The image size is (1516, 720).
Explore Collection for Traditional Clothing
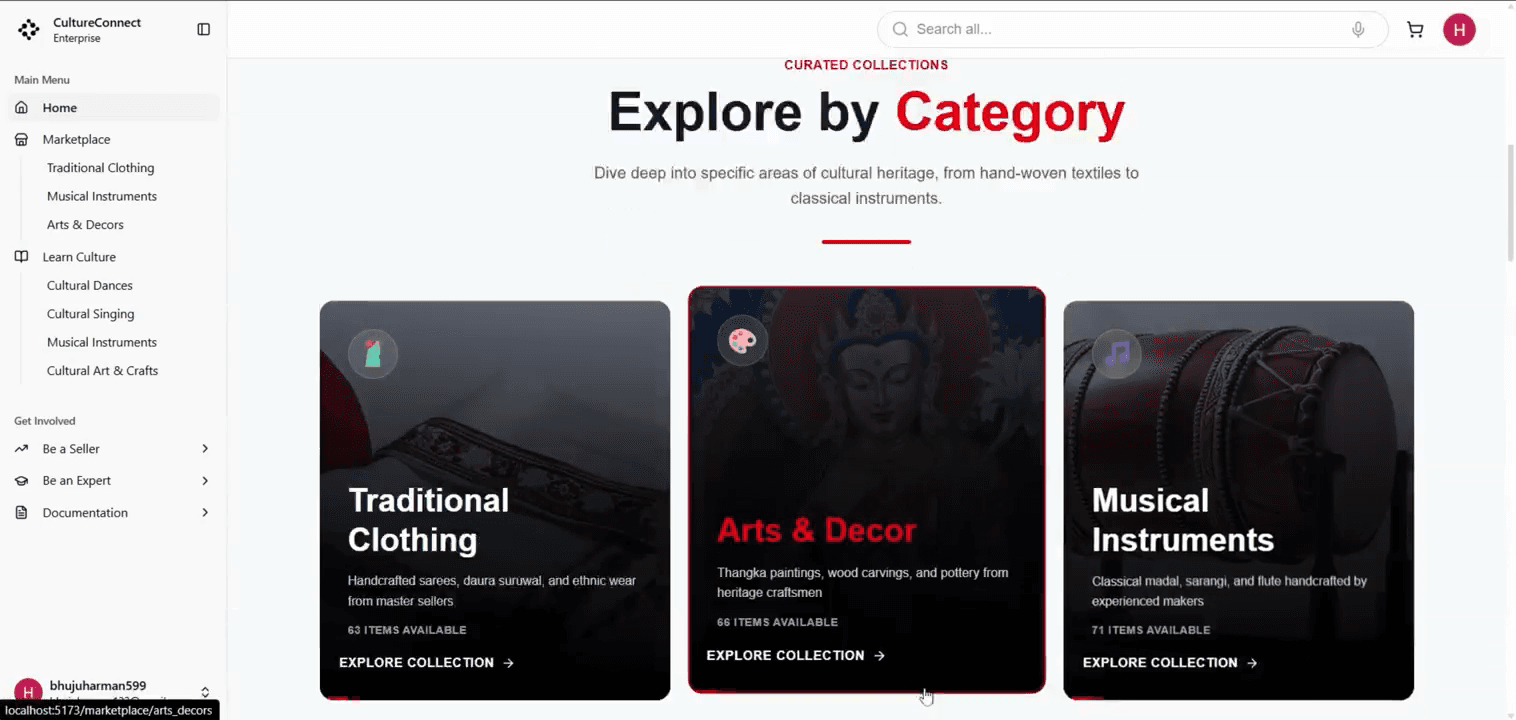[x=426, y=663]
